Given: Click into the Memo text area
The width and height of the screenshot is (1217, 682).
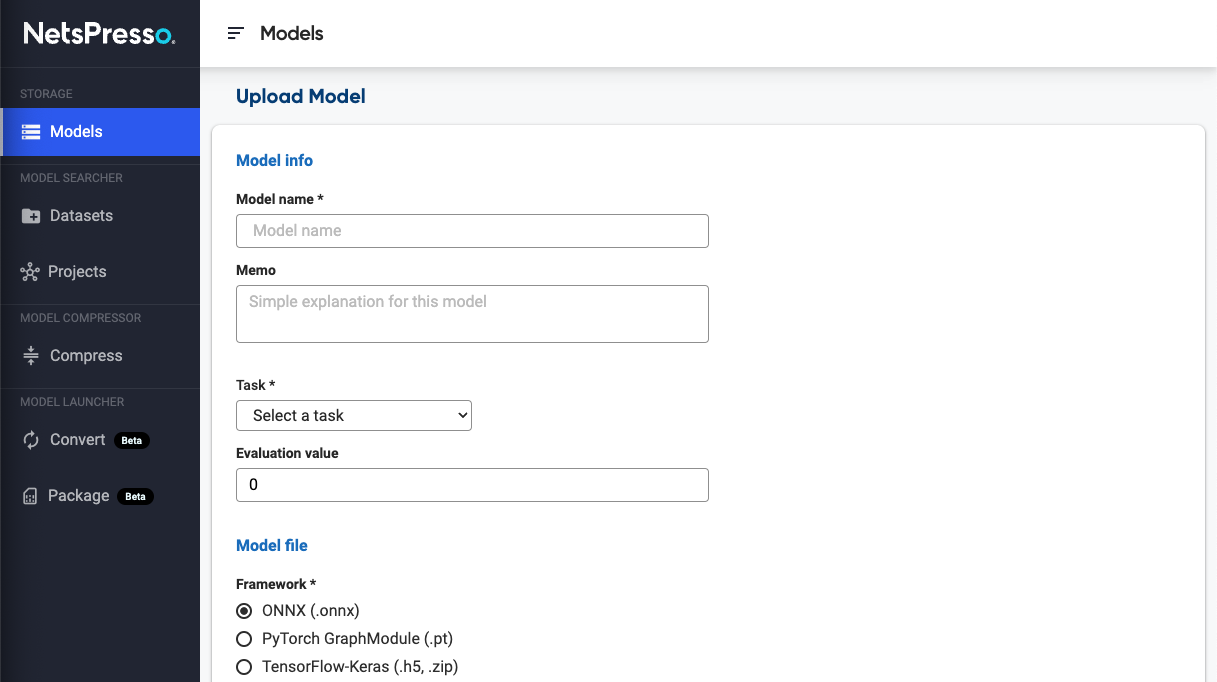Looking at the screenshot, I should (472, 314).
